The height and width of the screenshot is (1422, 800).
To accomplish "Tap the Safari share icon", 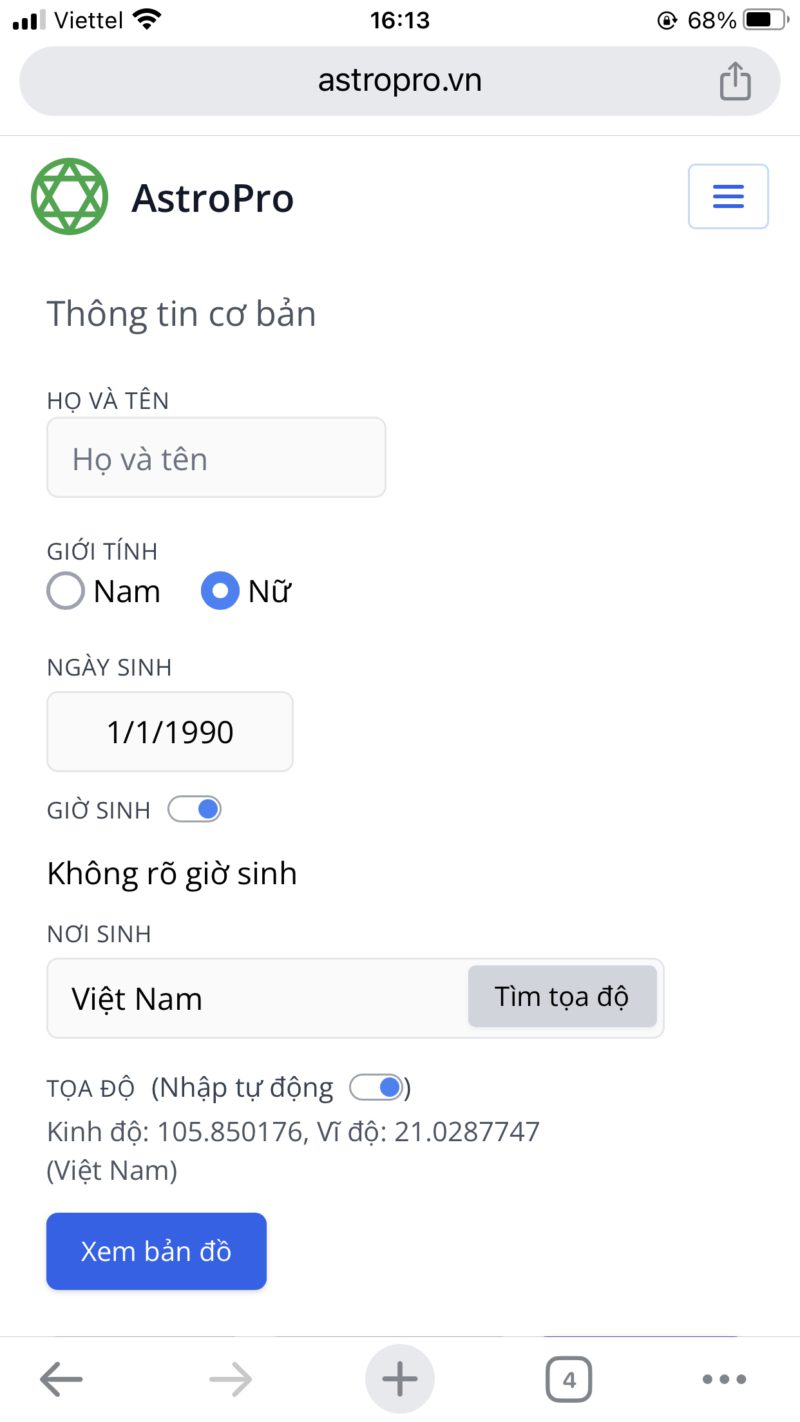I will (x=736, y=80).
